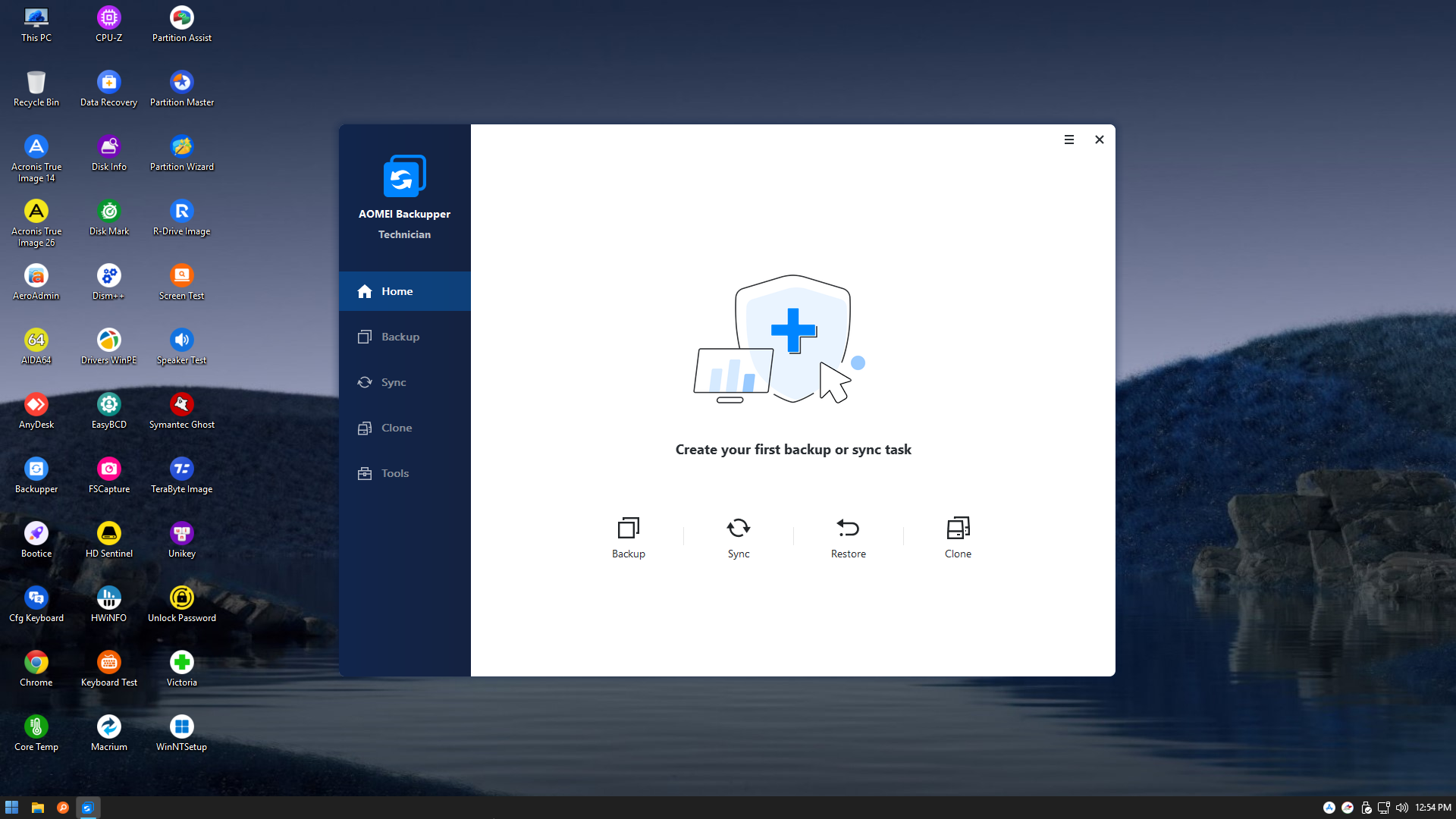
Task: Select the Backupper desktop icon
Action: pyautogui.click(x=36, y=475)
